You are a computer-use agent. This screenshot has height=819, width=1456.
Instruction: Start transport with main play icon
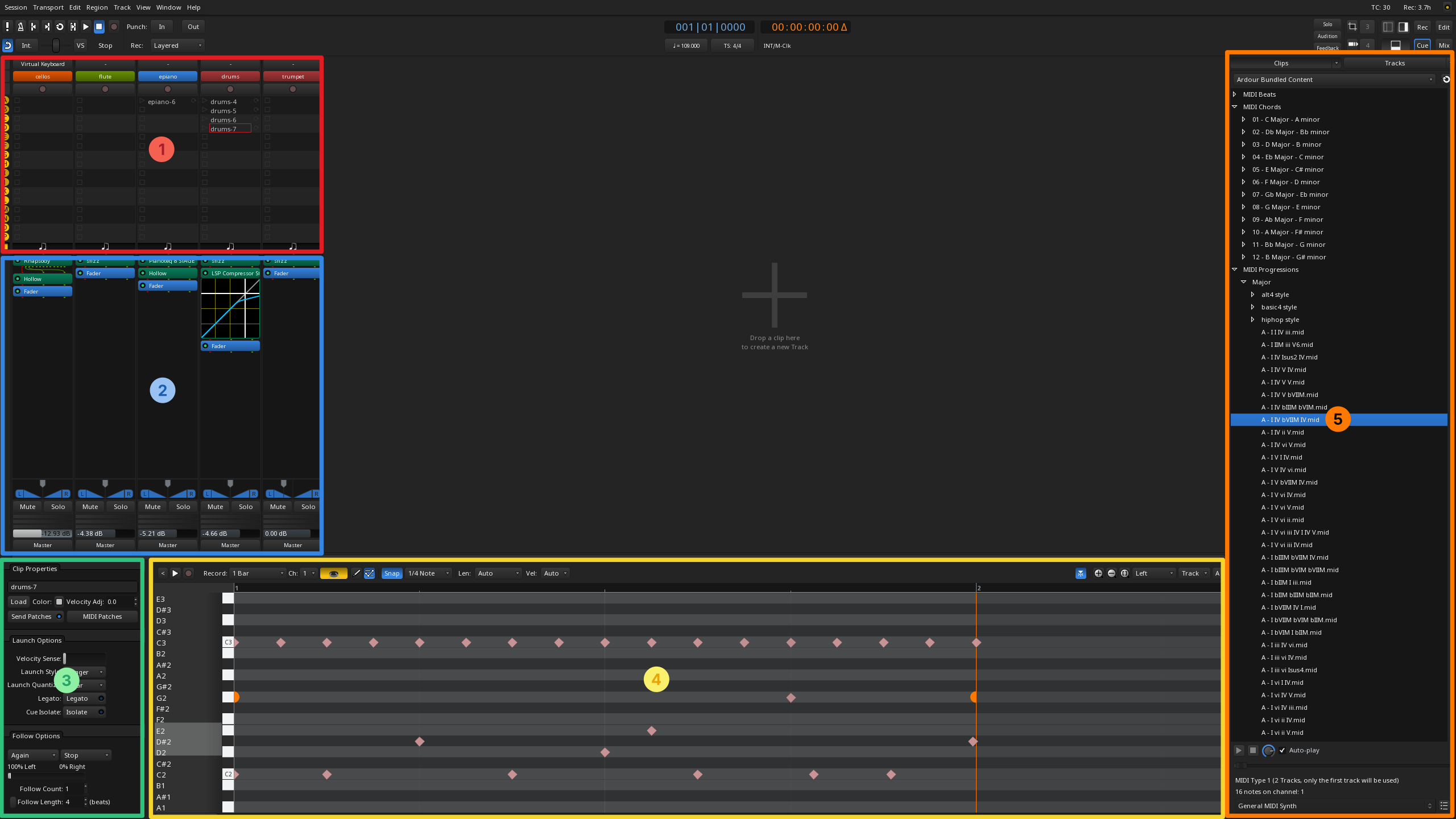click(86, 27)
